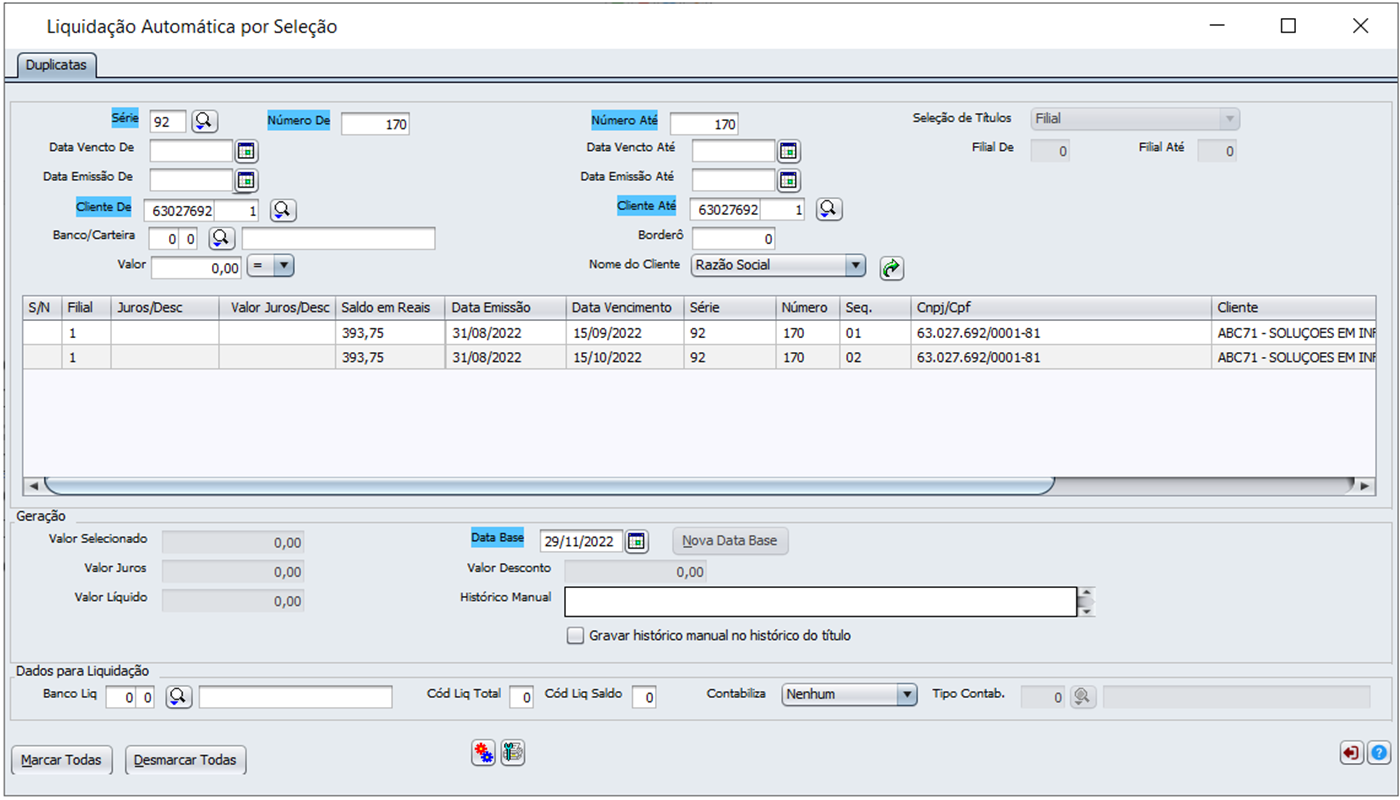This screenshot has width=1400, height=800.
Task: Click the Número De field
Action: point(375,123)
